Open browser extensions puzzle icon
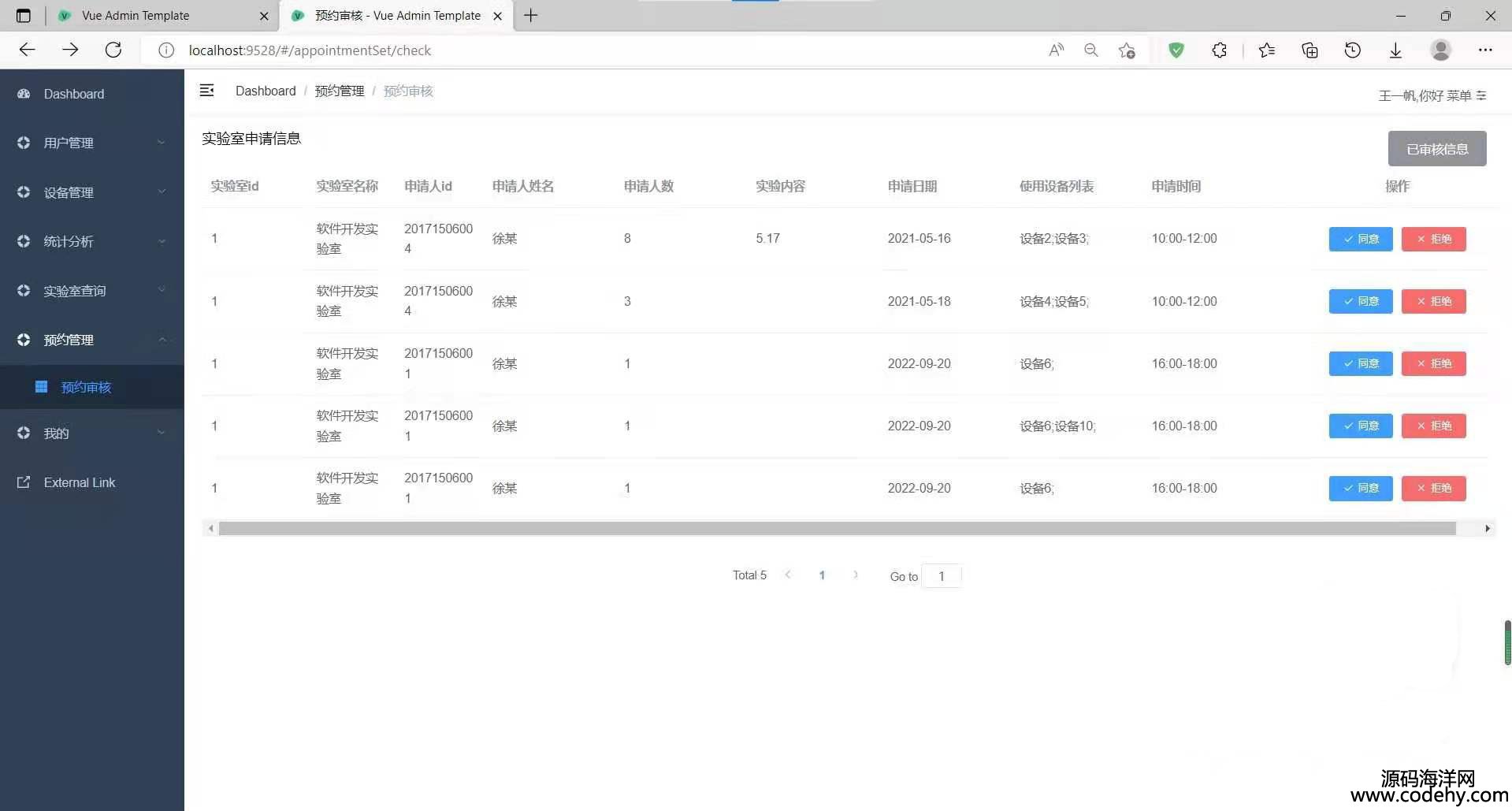1512x811 pixels. click(x=1219, y=50)
